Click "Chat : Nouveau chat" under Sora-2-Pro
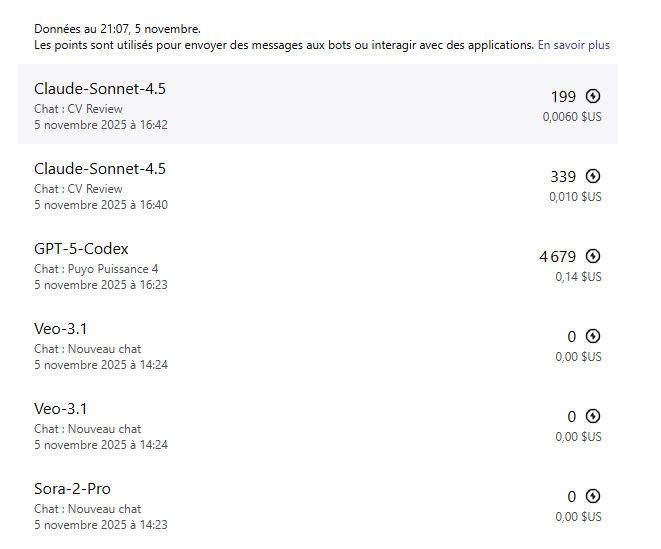 pos(88,509)
